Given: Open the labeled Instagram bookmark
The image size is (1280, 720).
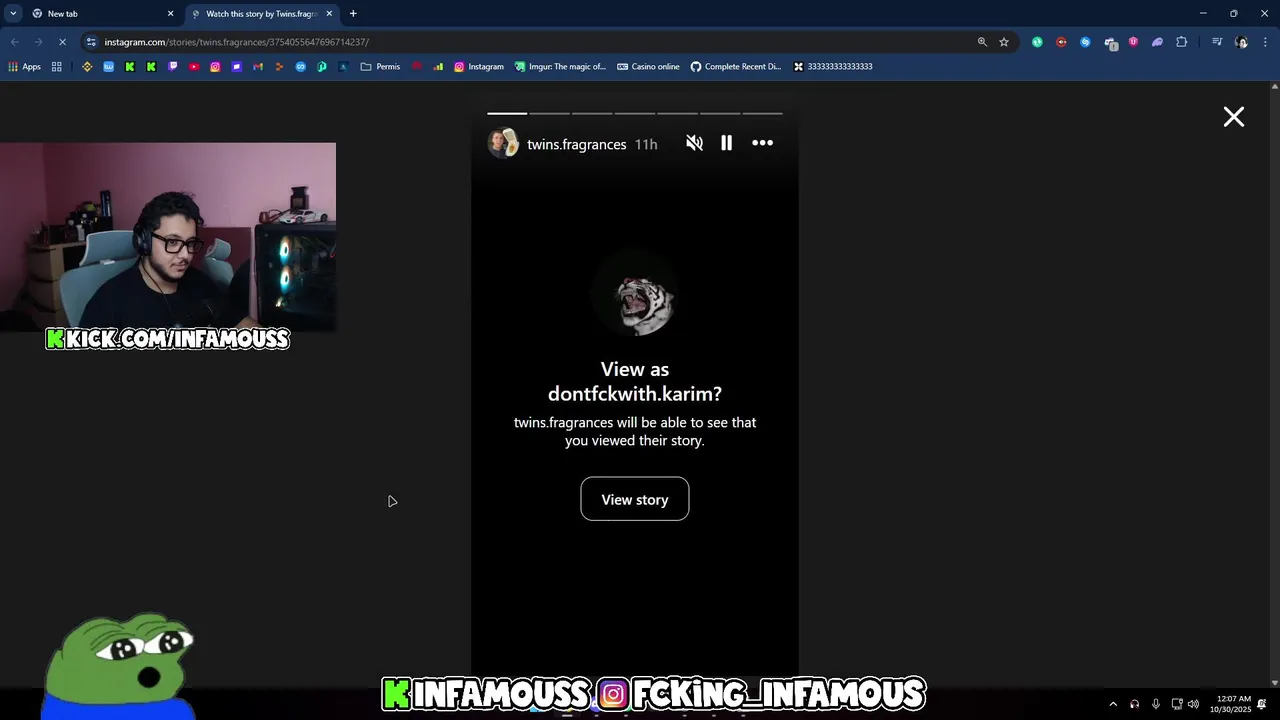Looking at the screenshot, I should tap(479, 67).
